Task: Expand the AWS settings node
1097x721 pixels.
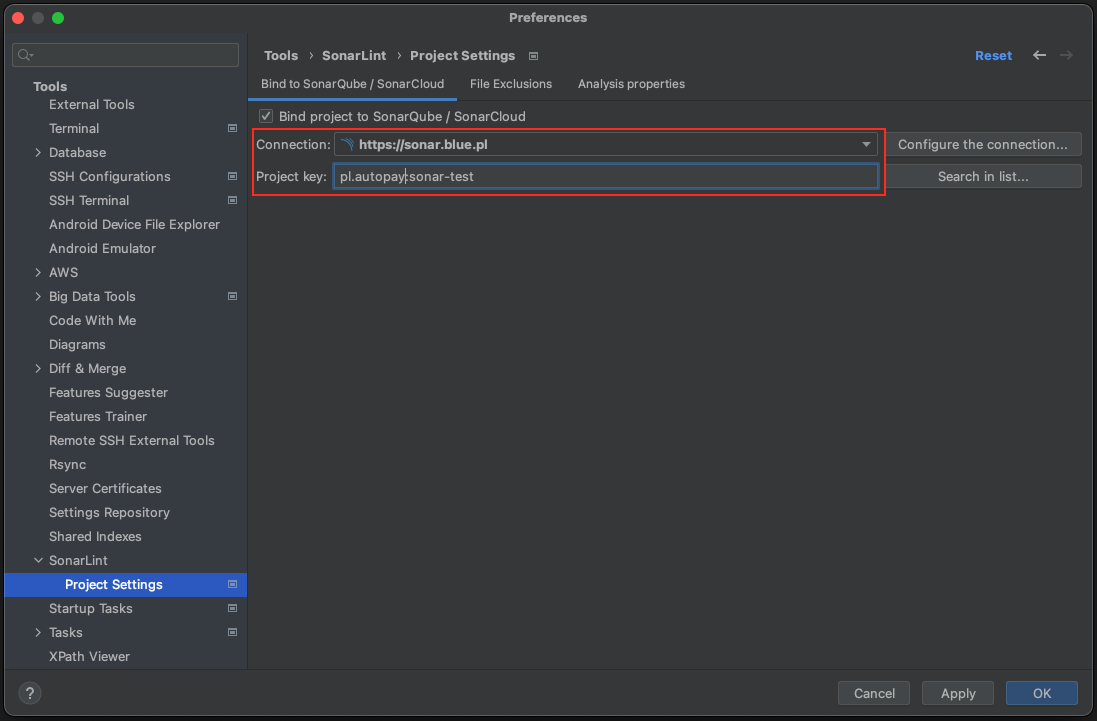Action: pos(38,273)
